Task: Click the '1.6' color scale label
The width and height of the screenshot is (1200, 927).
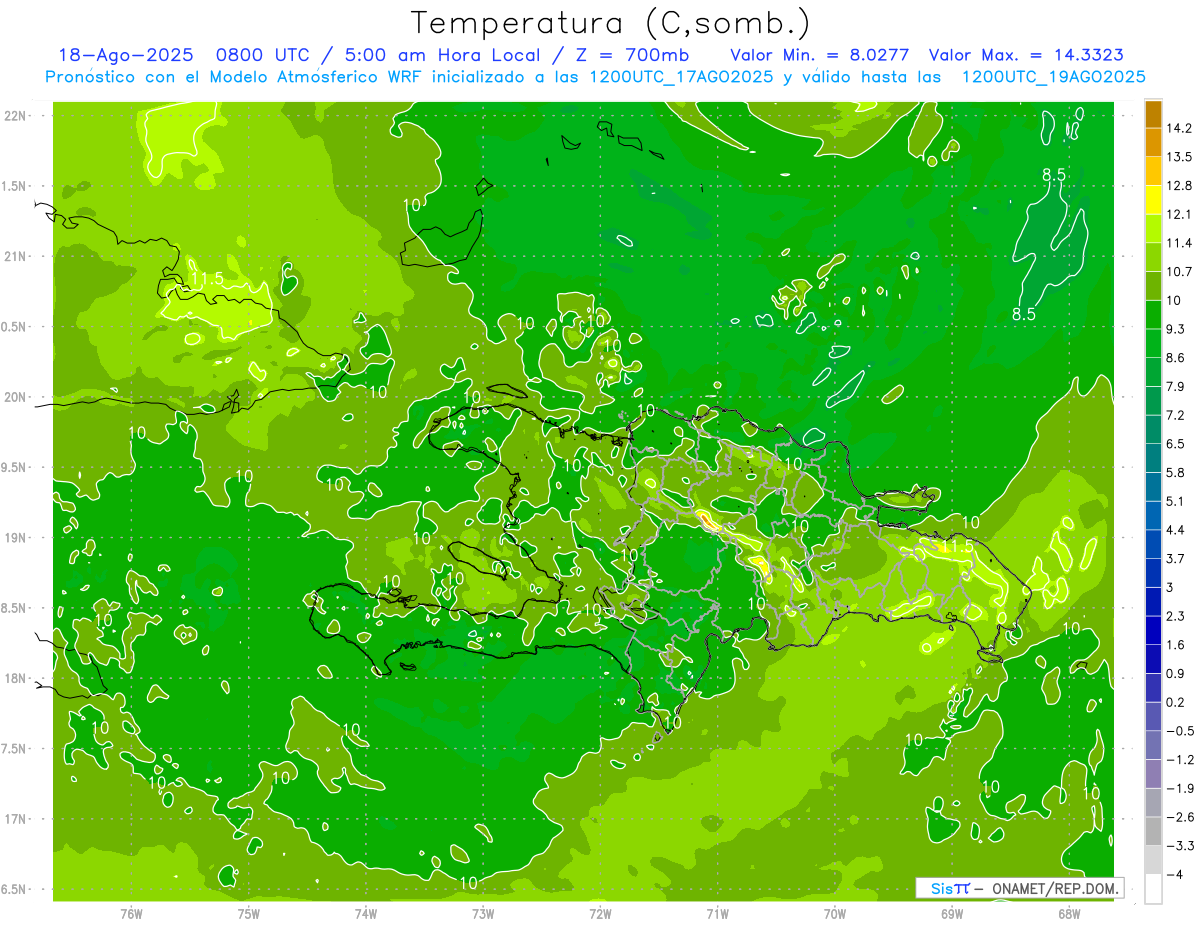Action: coord(1177,645)
